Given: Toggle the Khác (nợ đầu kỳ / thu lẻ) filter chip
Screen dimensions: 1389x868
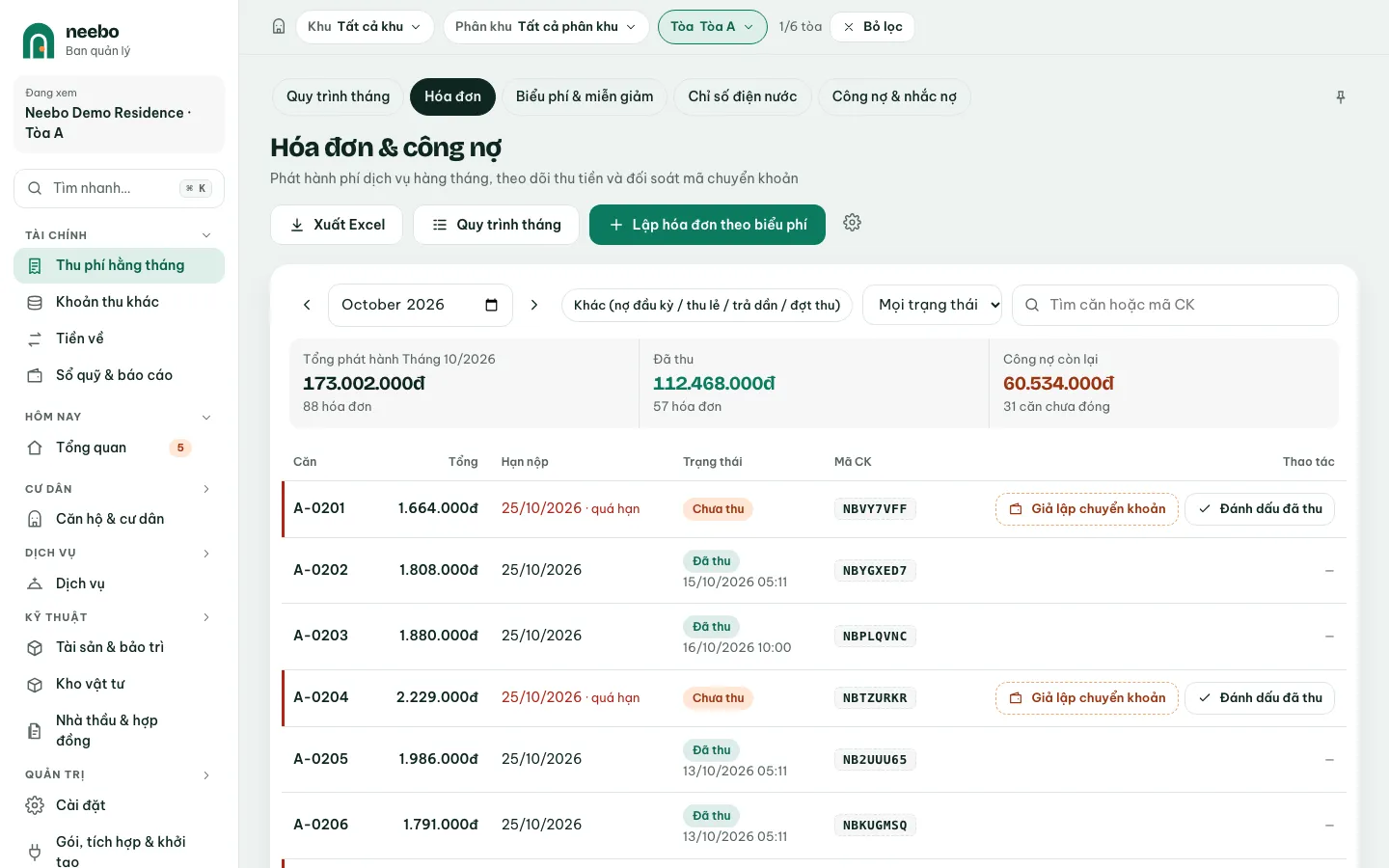Looking at the screenshot, I should pos(707,305).
